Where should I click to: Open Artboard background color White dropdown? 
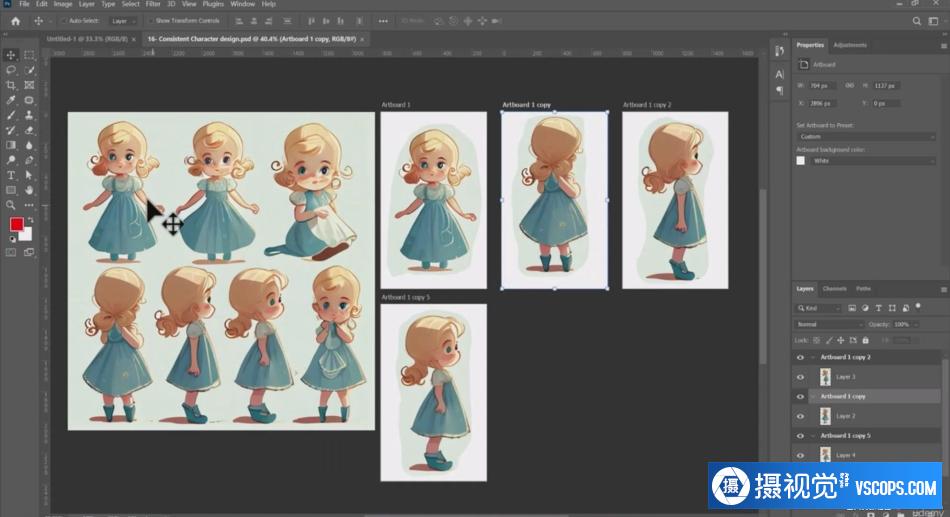873,161
